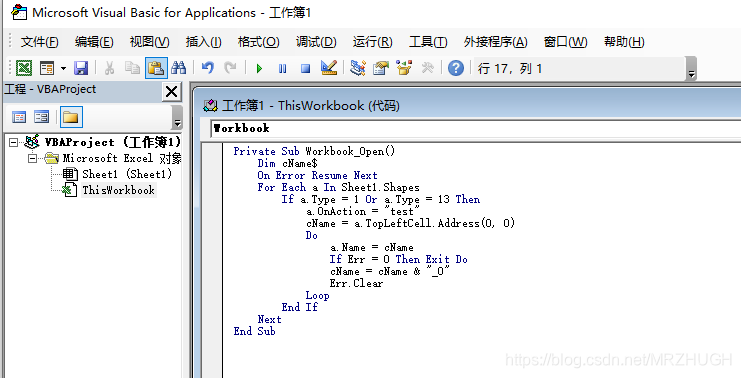Click the View Code icon in project panel
This screenshot has width=741, height=378.
point(19,117)
